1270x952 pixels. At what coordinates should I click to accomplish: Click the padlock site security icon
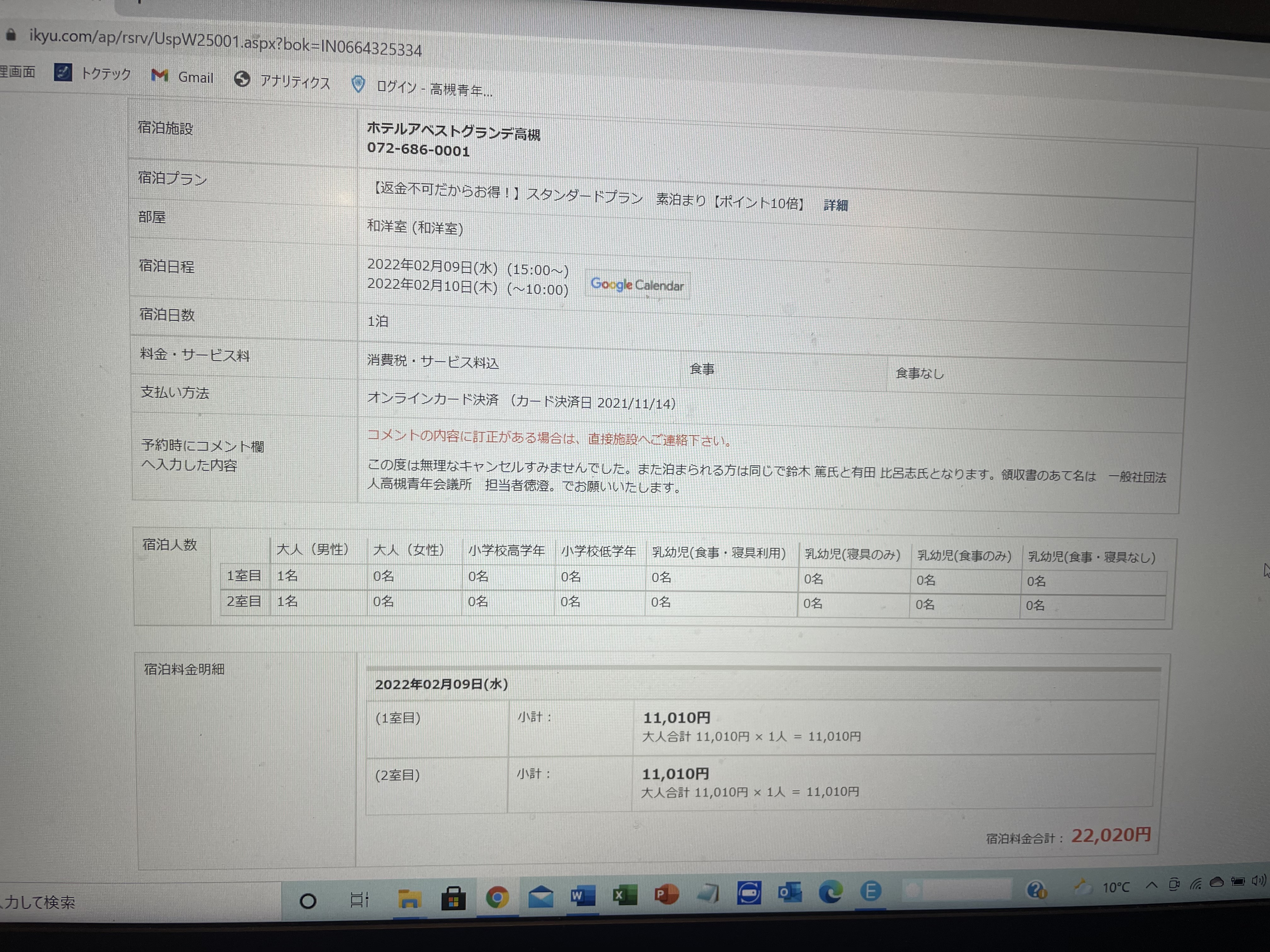point(11,35)
